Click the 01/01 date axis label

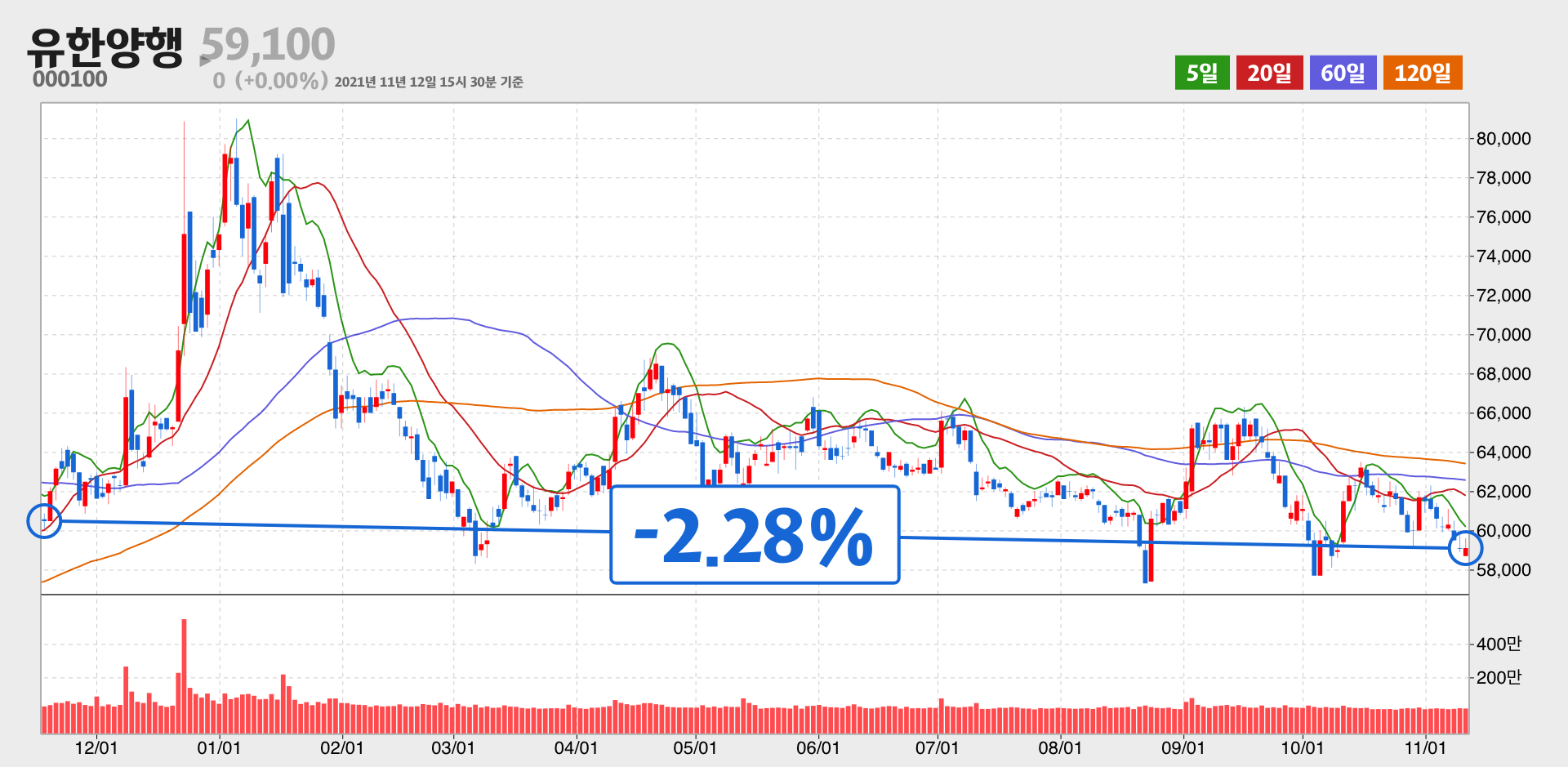click(219, 748)
